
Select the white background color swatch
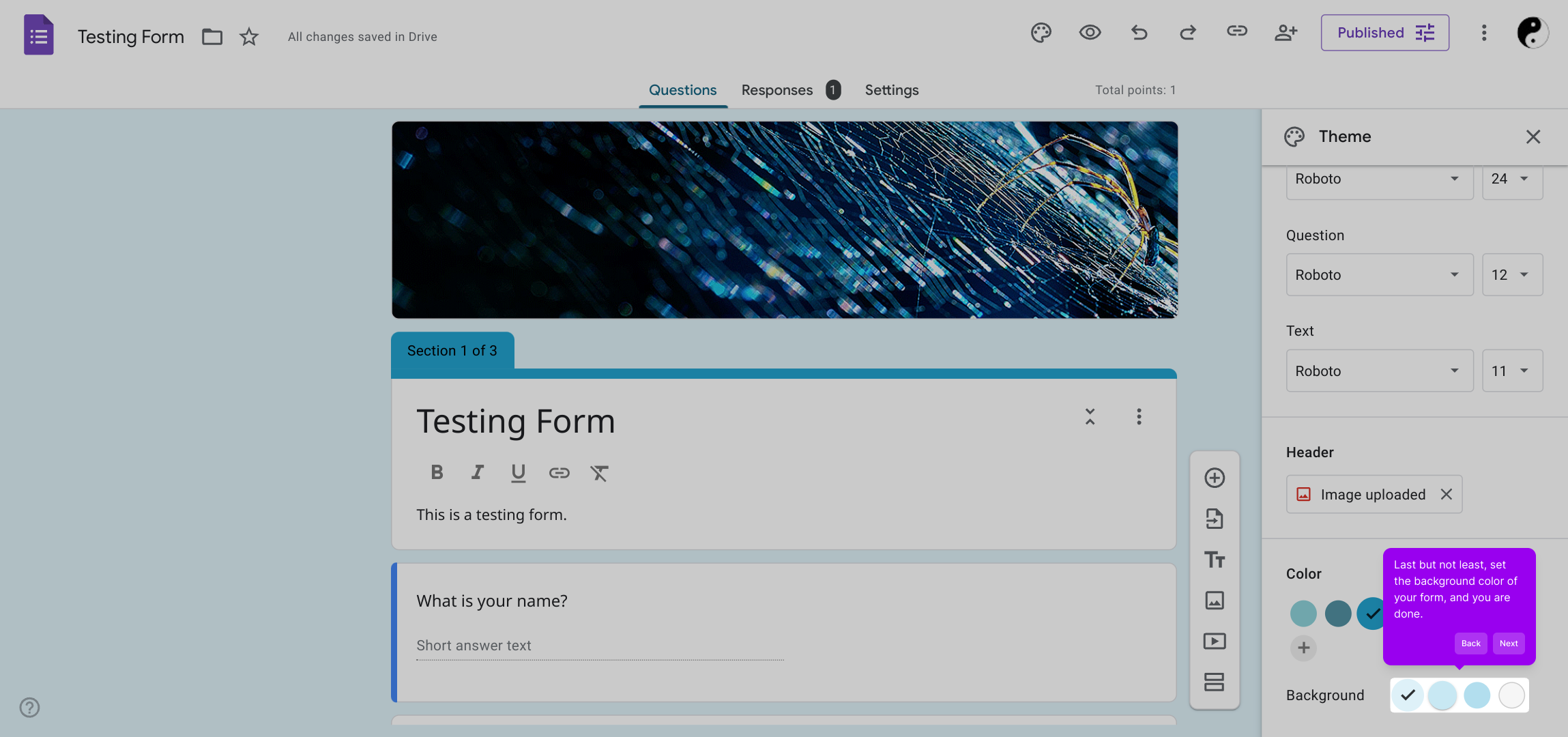click(1511, 695)
